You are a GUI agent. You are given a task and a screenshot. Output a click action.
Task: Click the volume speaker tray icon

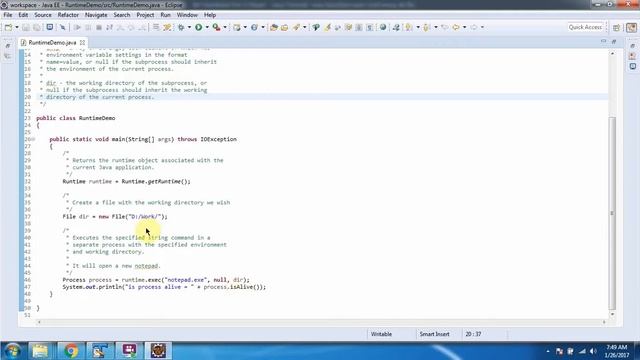tap(593, 351)
